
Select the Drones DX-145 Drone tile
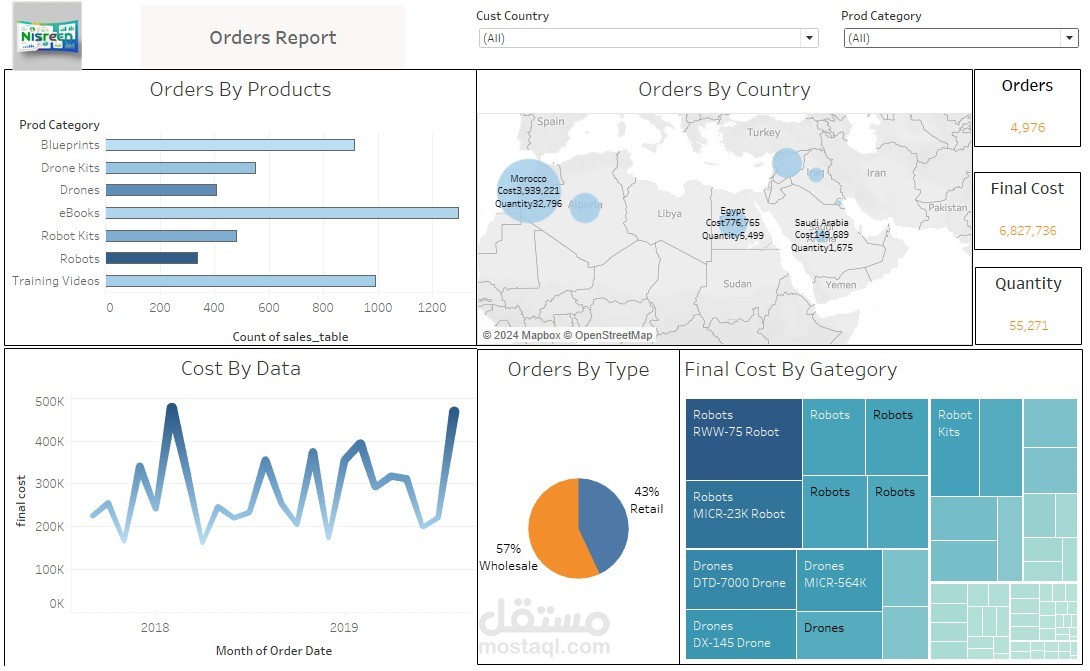[741, 634]
